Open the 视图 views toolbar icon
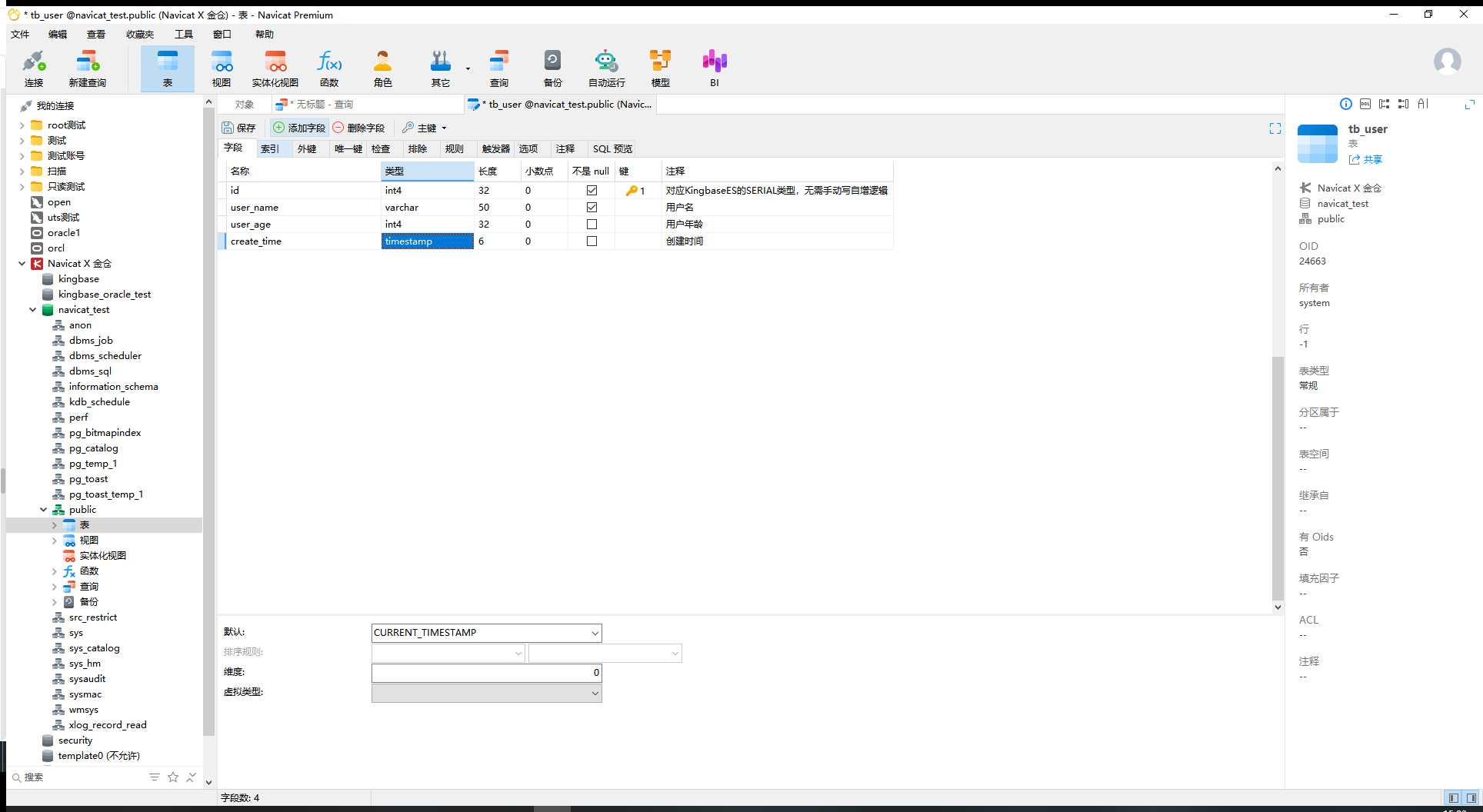The height and width of the screenshot is (812, 1483). click(222, 68)
